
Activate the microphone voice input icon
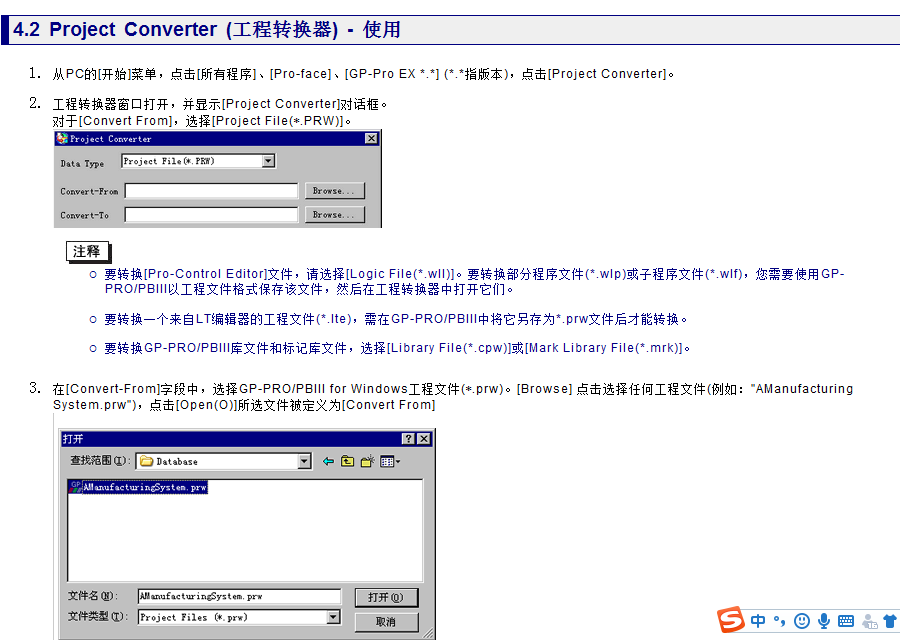point(824,621)
